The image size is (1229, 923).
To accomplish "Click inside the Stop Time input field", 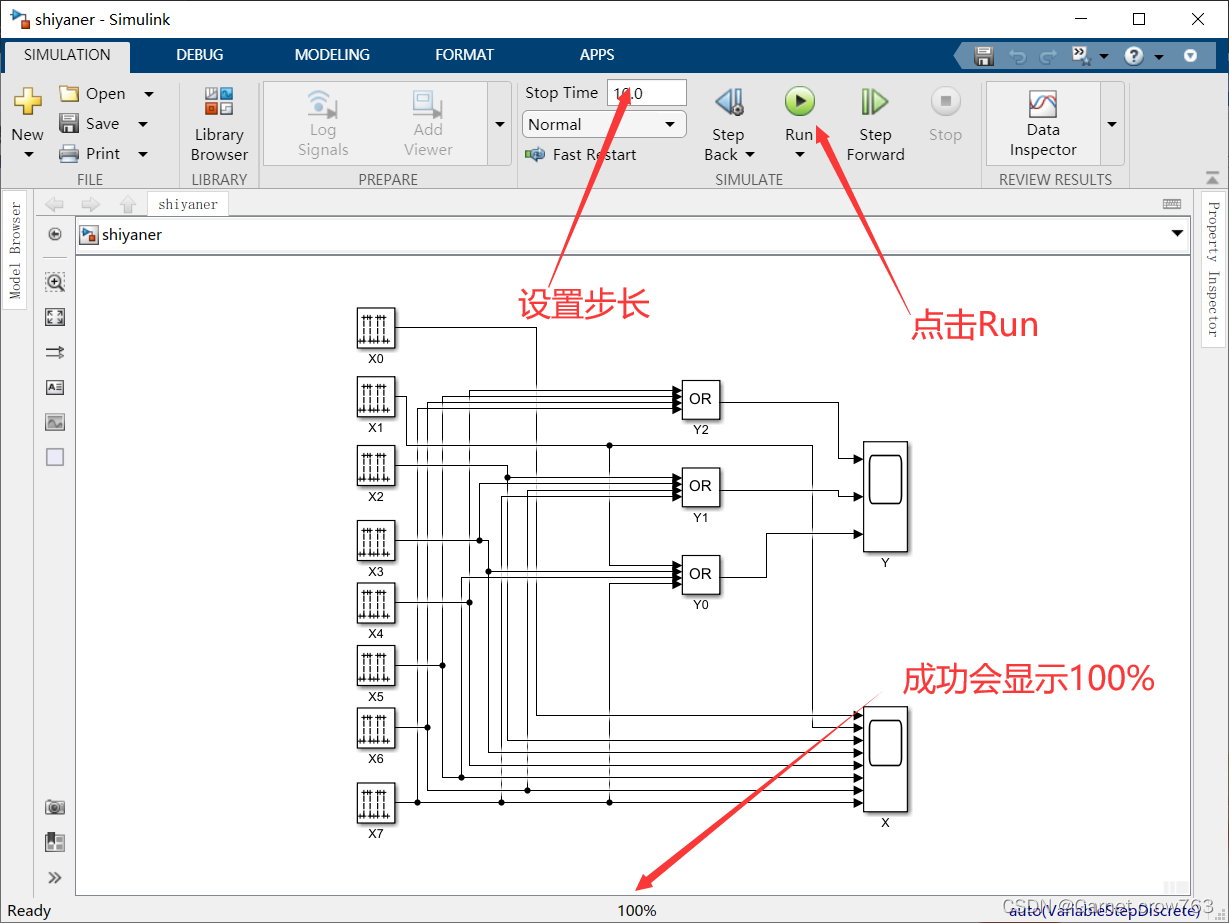I will tap(646, 92).
